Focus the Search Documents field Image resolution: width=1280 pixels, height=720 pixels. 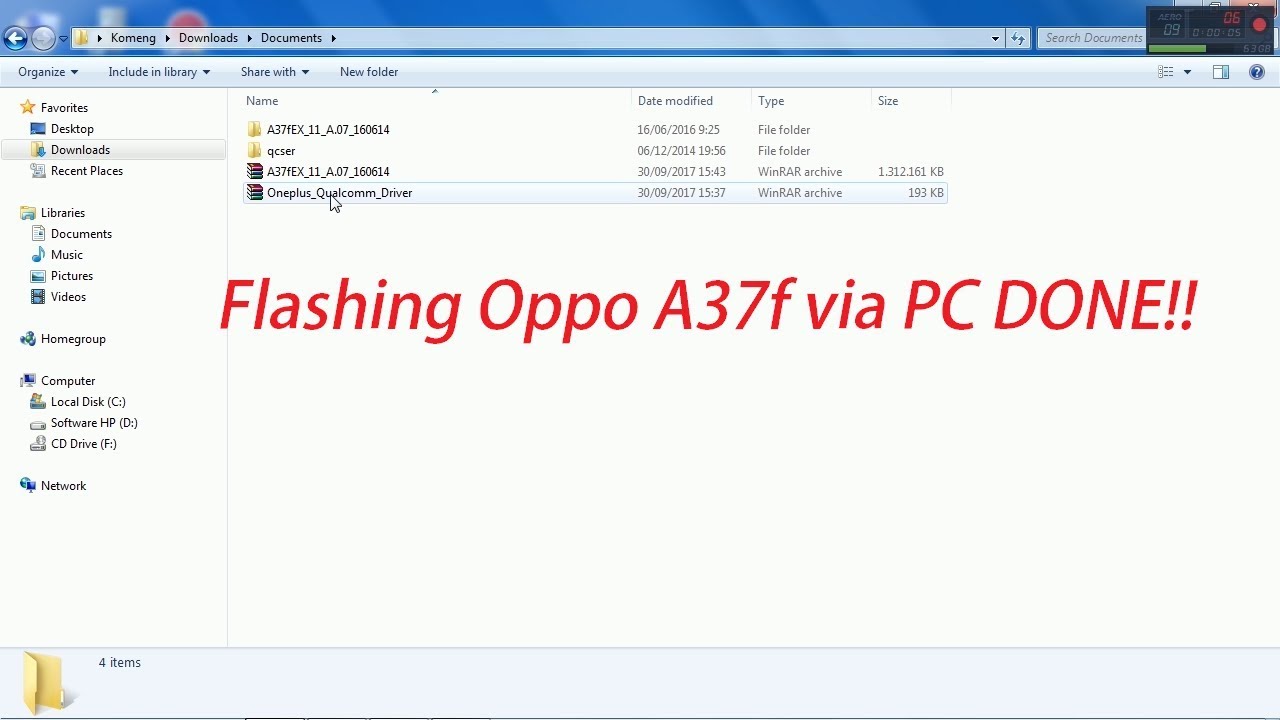pos(1092,38)
